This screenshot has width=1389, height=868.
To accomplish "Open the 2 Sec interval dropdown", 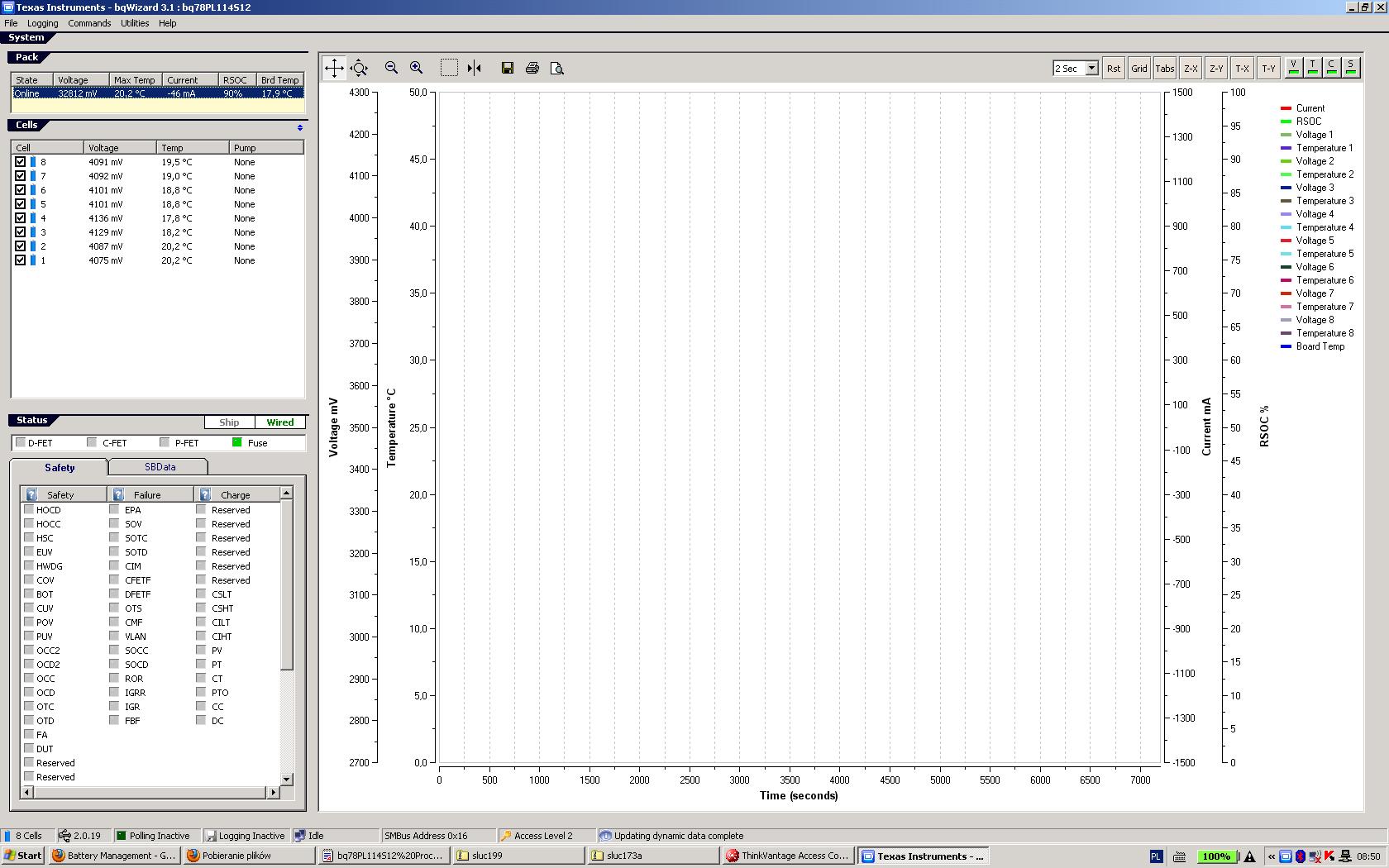I will [1091, 68].
